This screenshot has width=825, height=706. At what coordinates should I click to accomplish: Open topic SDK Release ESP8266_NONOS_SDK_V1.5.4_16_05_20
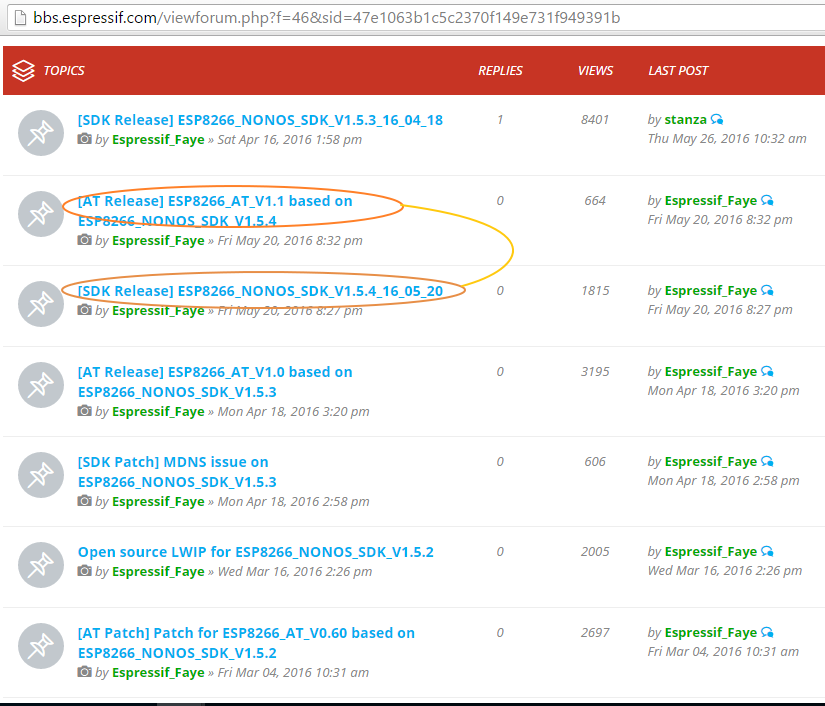260,291
